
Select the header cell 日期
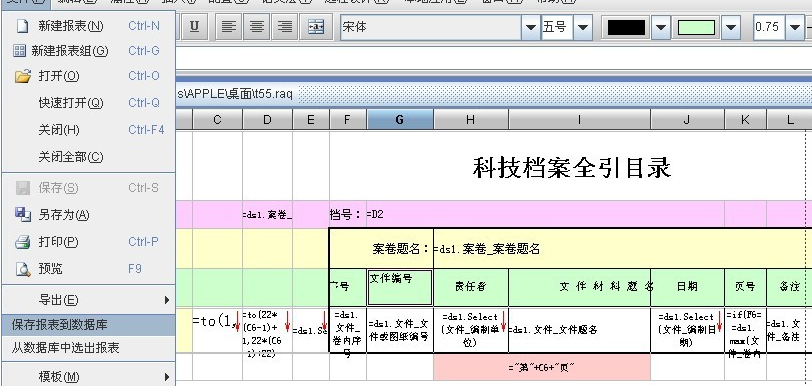click(687, 288)
